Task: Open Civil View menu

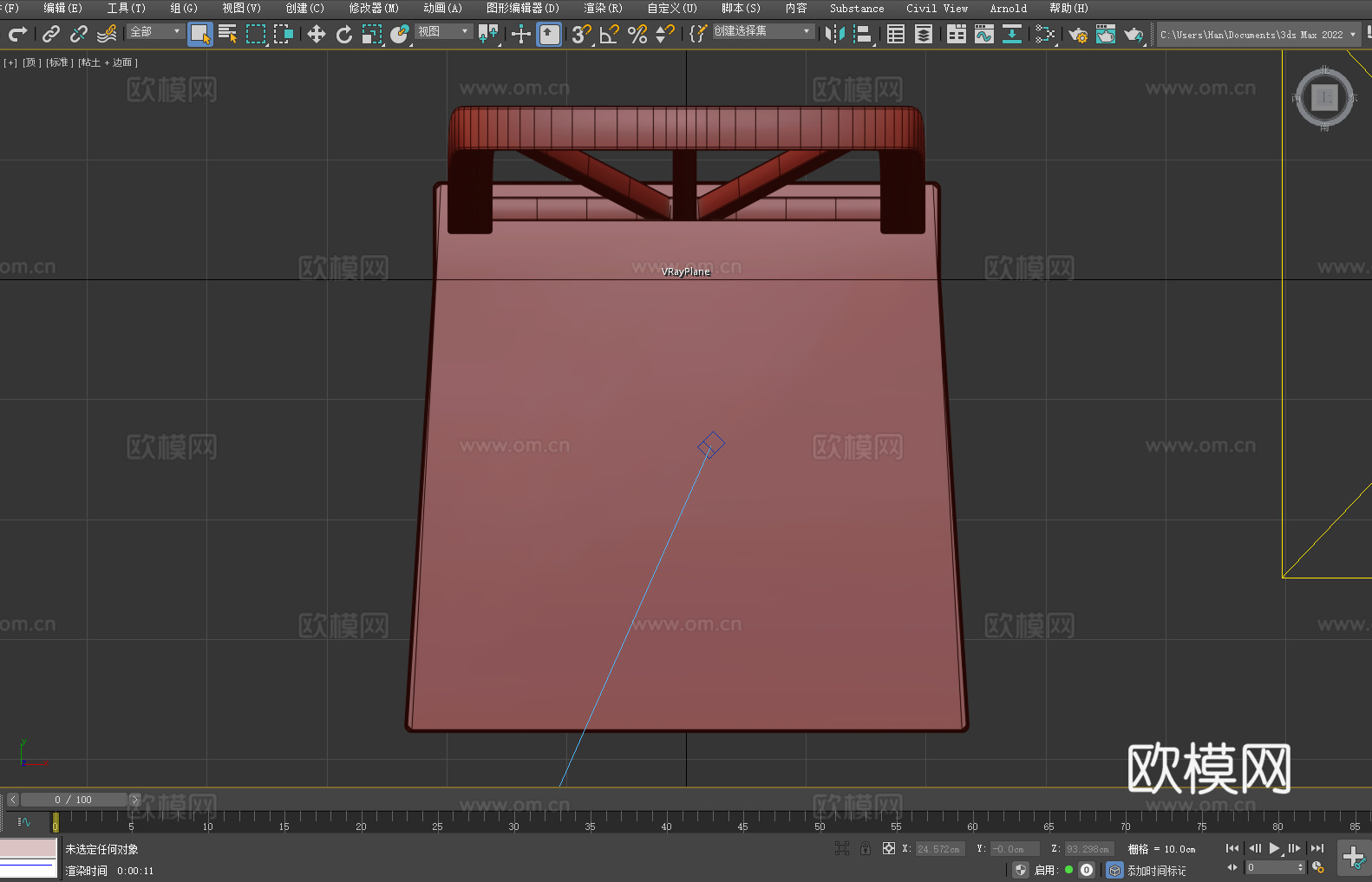Action: tap(937, 8)
